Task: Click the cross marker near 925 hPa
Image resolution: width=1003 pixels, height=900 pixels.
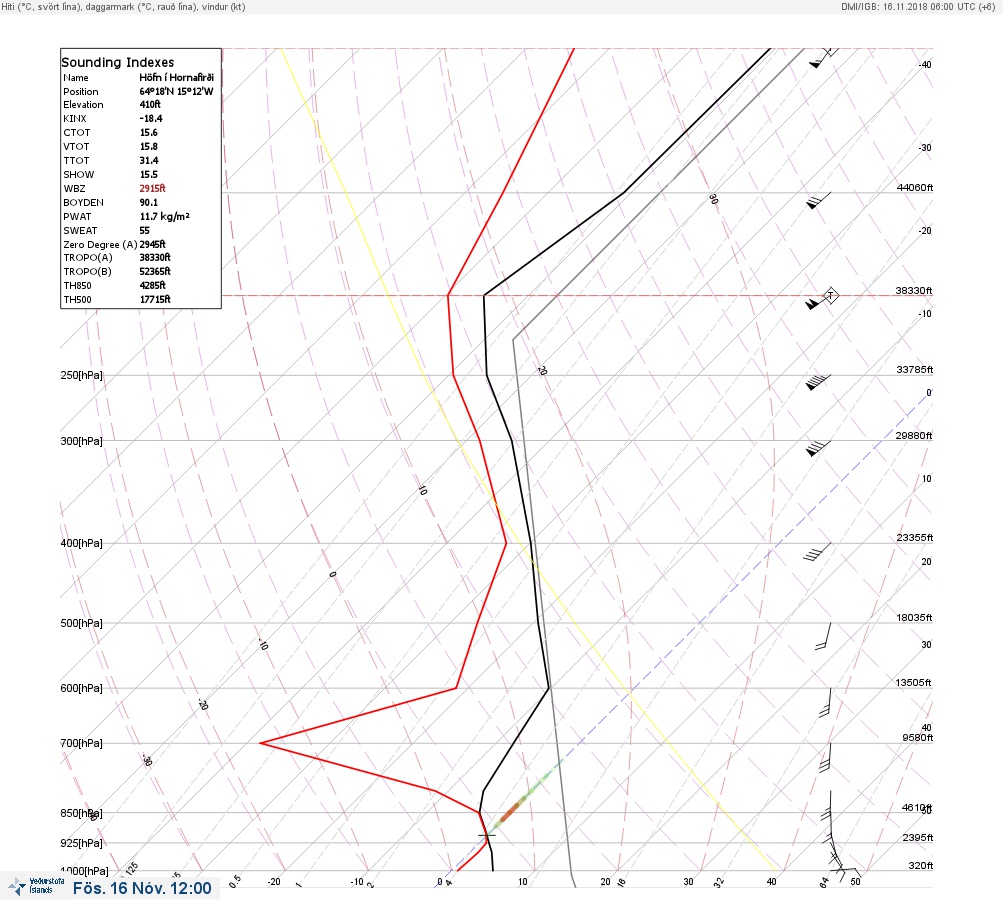Action: click(x=487, y=835)
